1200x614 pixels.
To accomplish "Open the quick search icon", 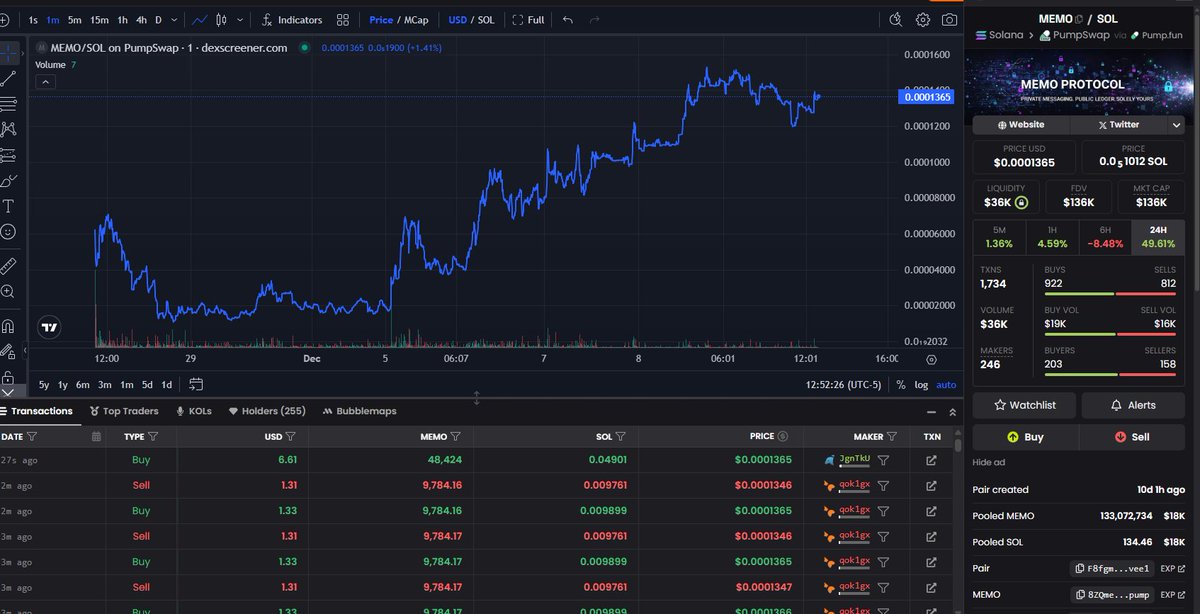I will coord(895,19).
